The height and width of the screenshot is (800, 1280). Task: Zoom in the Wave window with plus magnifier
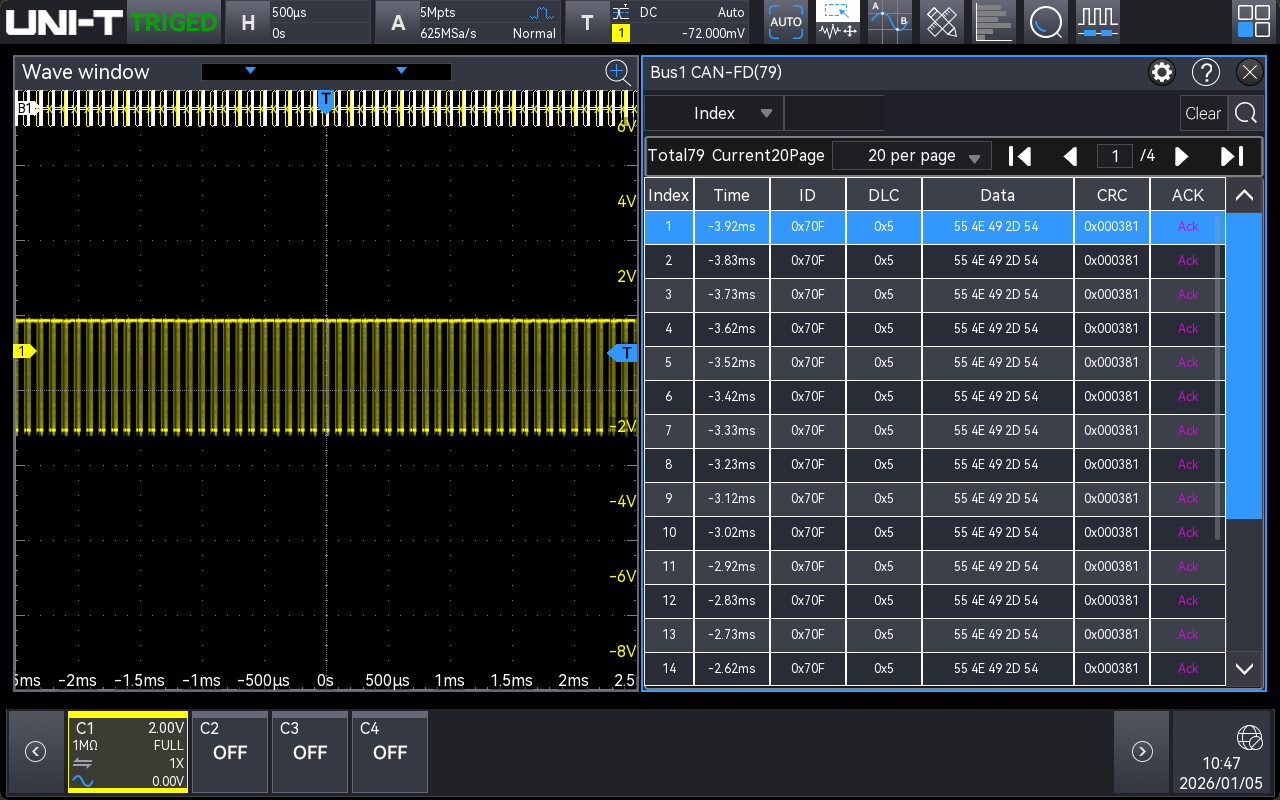tap(618, 71)
